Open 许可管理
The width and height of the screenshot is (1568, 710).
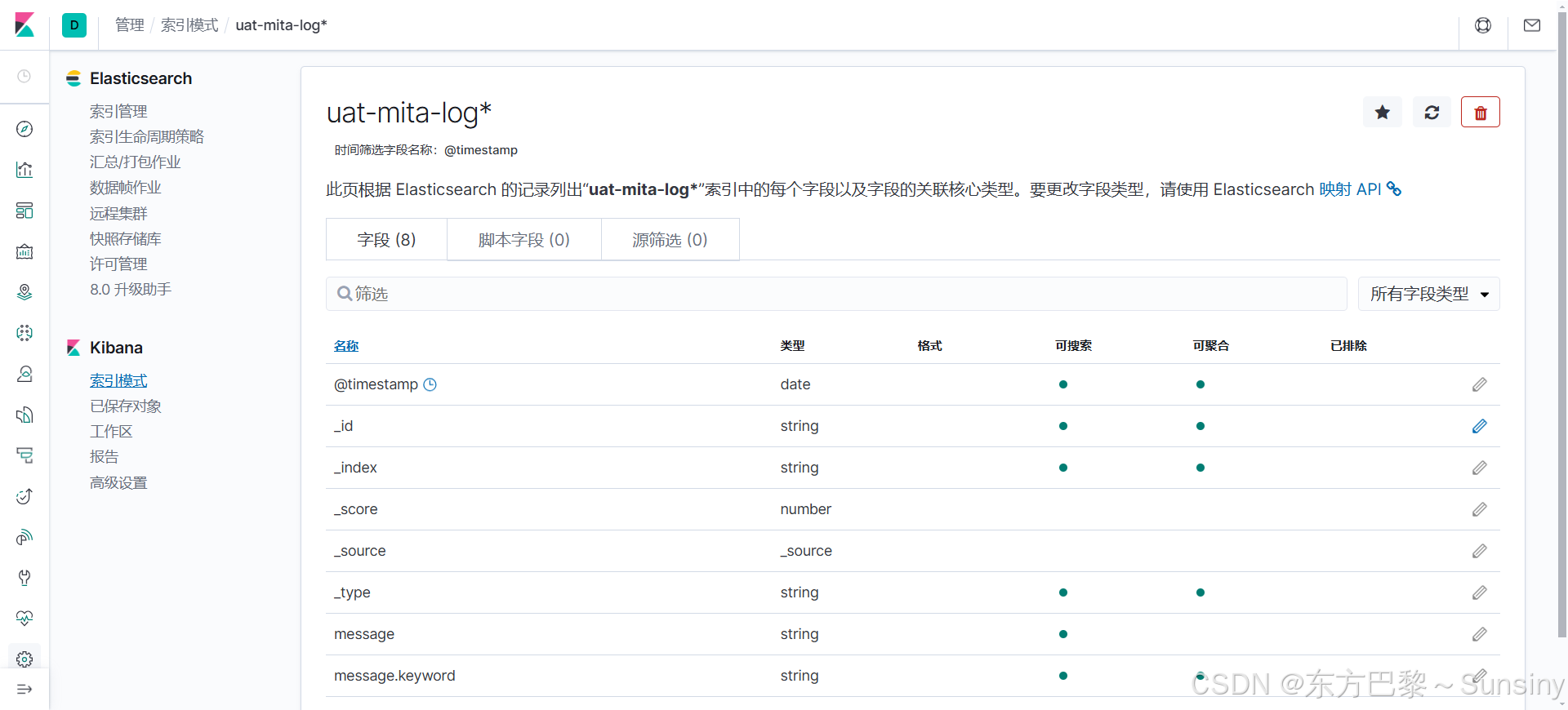coord(118,264)
